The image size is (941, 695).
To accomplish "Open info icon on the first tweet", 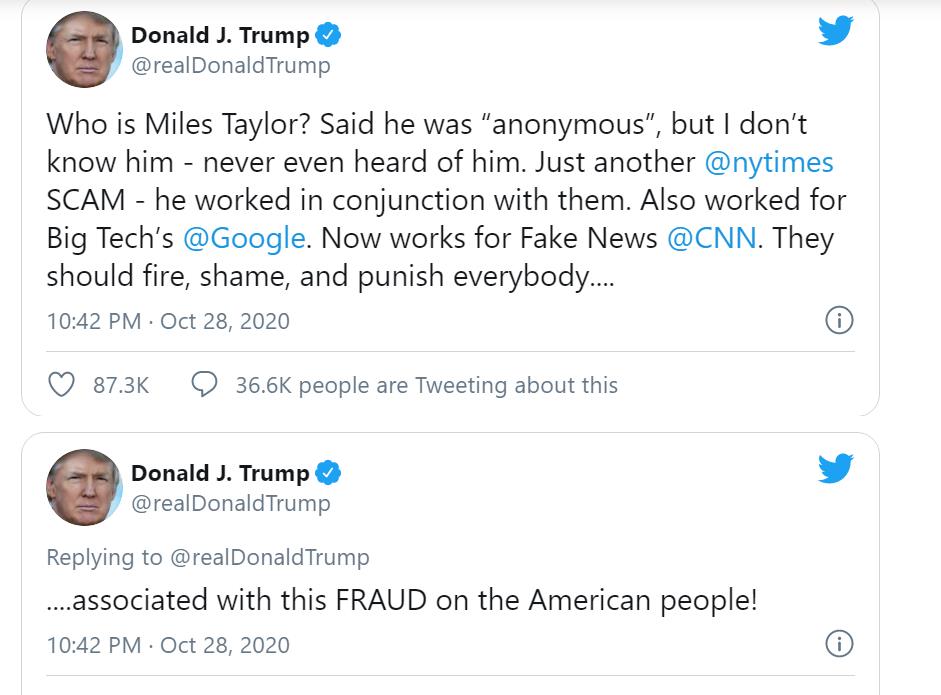I will tap(838, 320).
